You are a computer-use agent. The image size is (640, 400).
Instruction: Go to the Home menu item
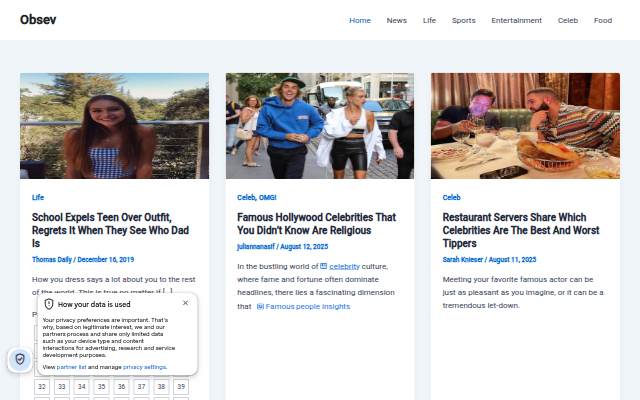[360, 20]
